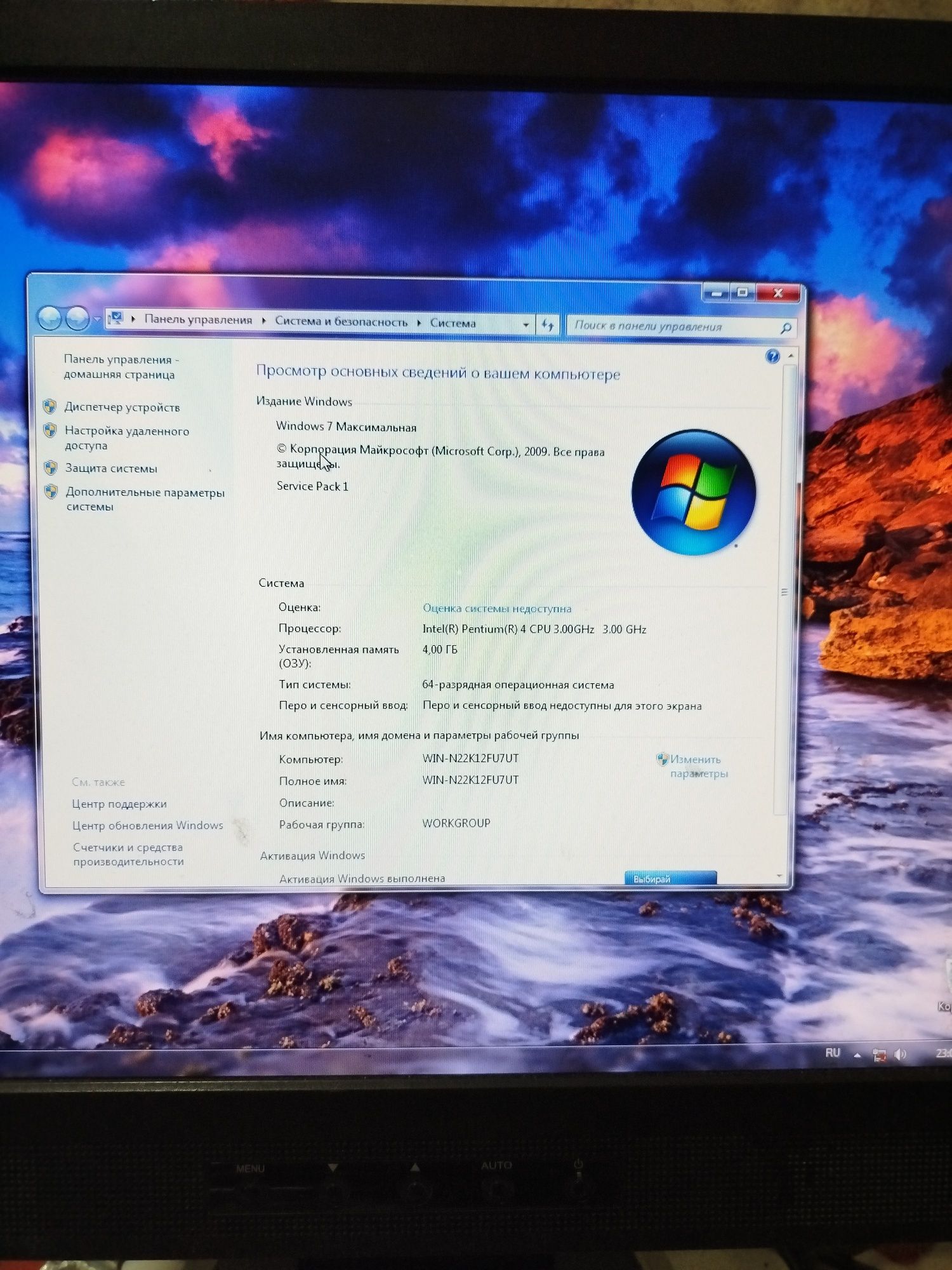952x1270 pixels.
Task: Click the 'Выбирай' genuine banner
Action: point(671,878)
